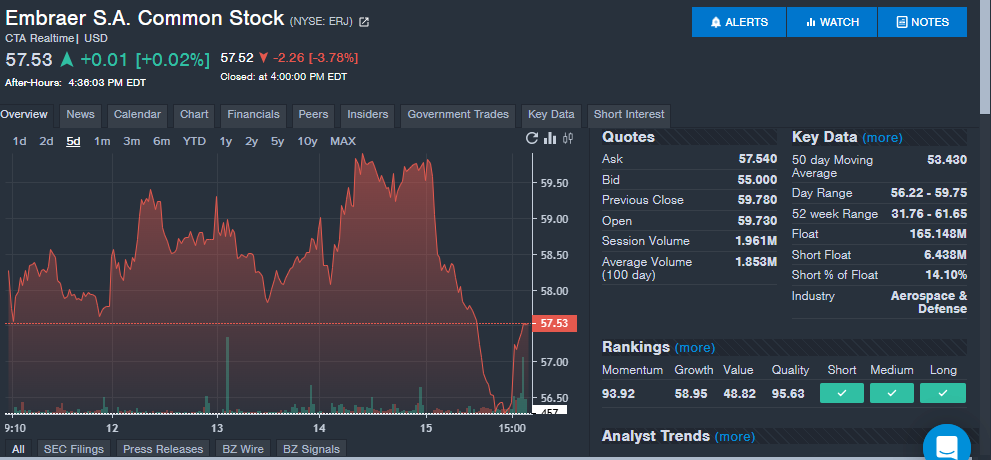Select the 6m chart range
Viewport: 991px width, 460px height.
point(162,142)
